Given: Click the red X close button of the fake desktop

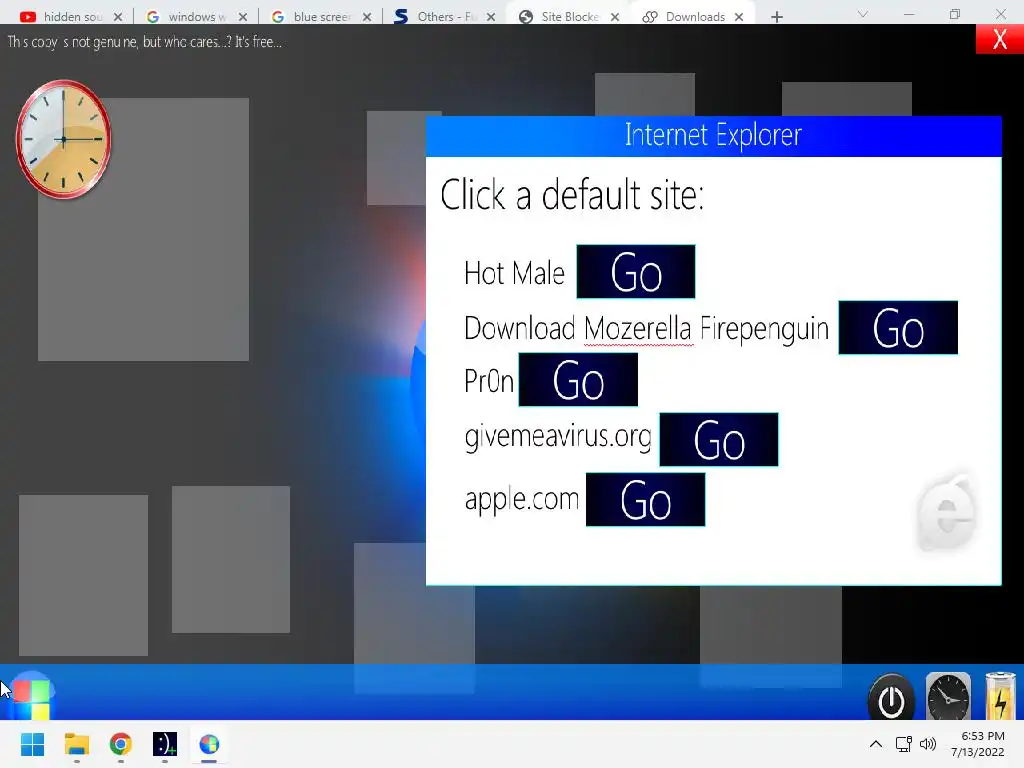Looking at the screenshot, I should pyautogui.click(x=999, y=39).
